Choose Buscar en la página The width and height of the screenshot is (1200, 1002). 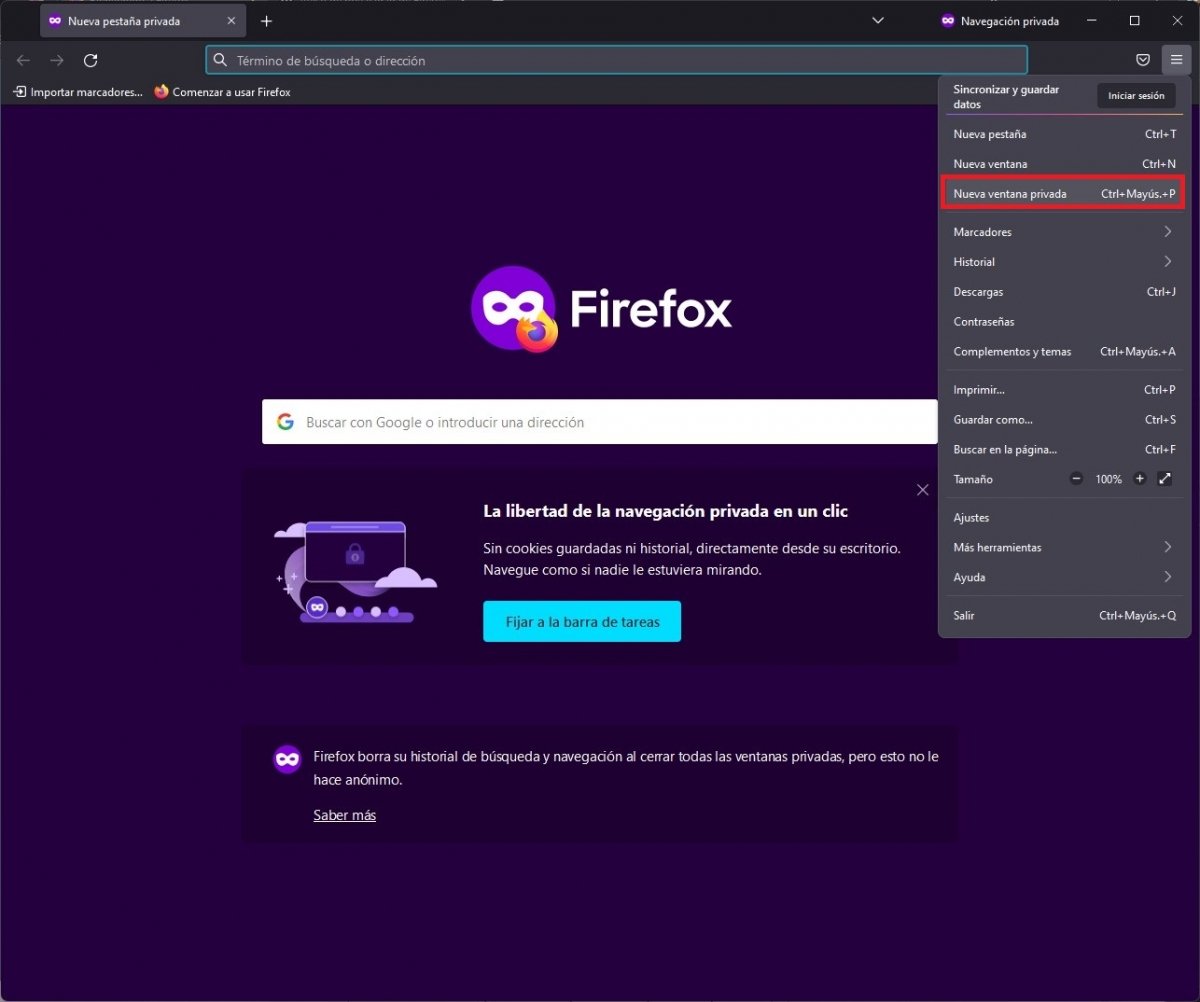click(x=1064, y=450)
